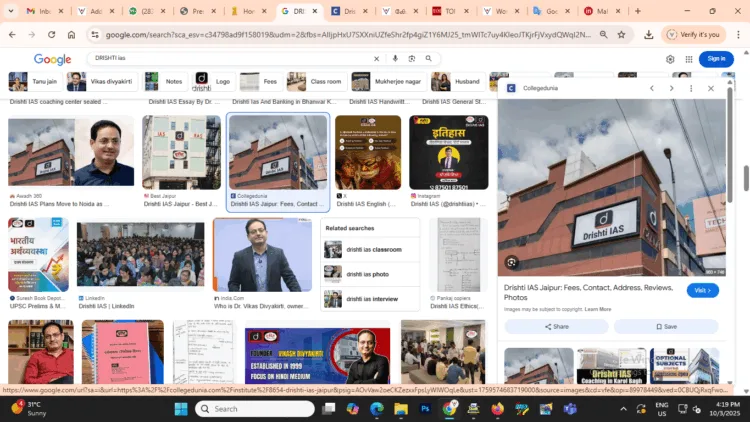The image size is (750, 422).
Task: Click the Google Lens search-by-image icon
Action: (x=411, y=59)
